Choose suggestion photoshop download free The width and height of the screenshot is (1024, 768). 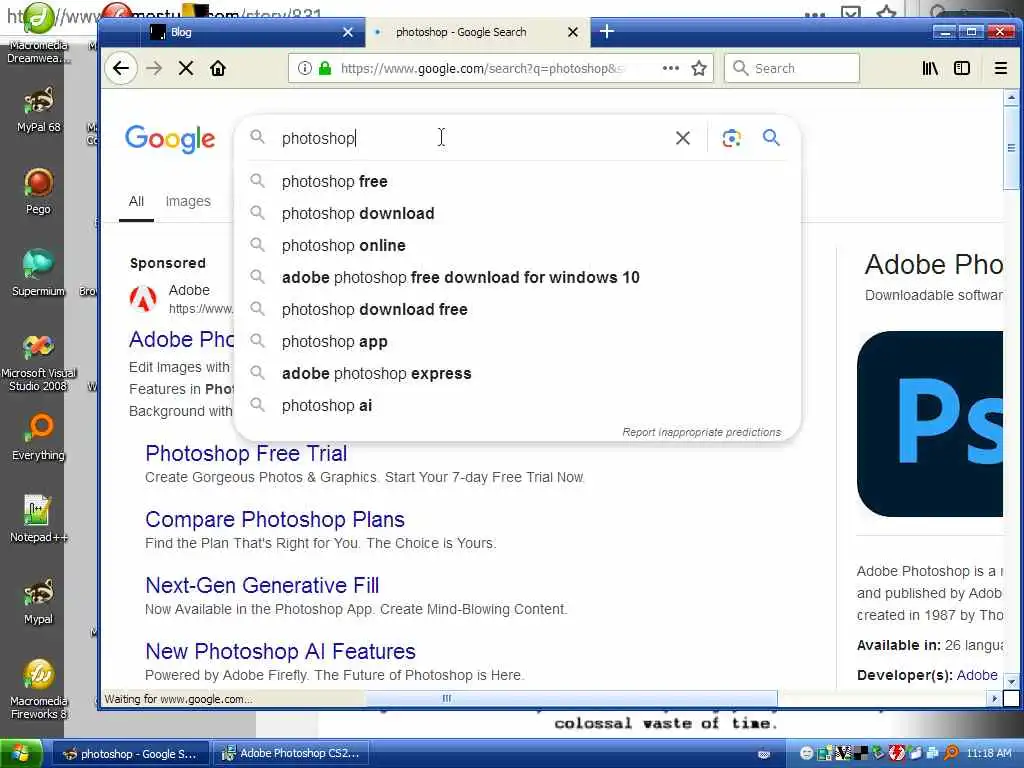tap(516, 309)
